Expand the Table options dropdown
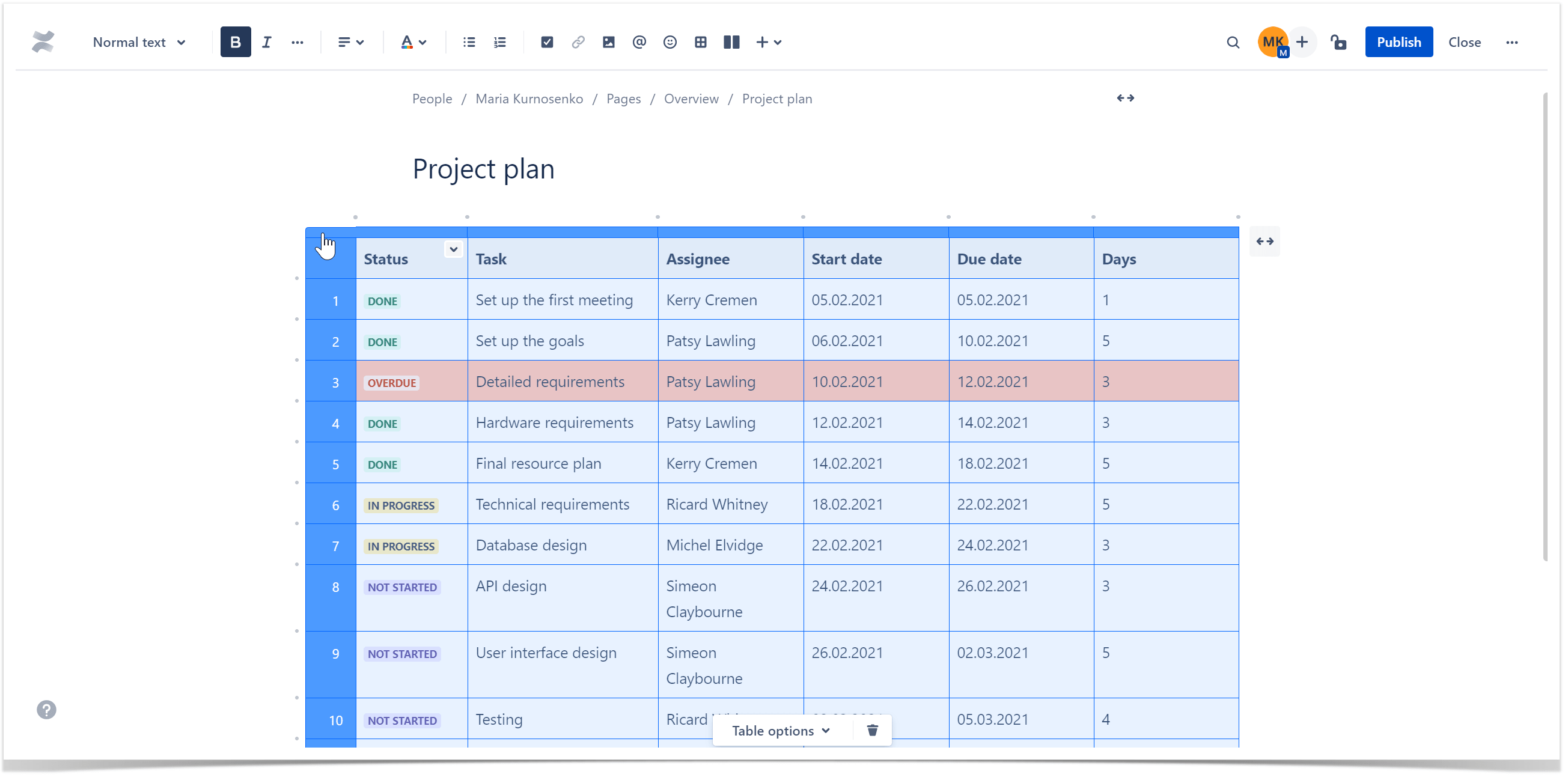This screenshot has width=1568, height=777. click(x=781, y=730)
